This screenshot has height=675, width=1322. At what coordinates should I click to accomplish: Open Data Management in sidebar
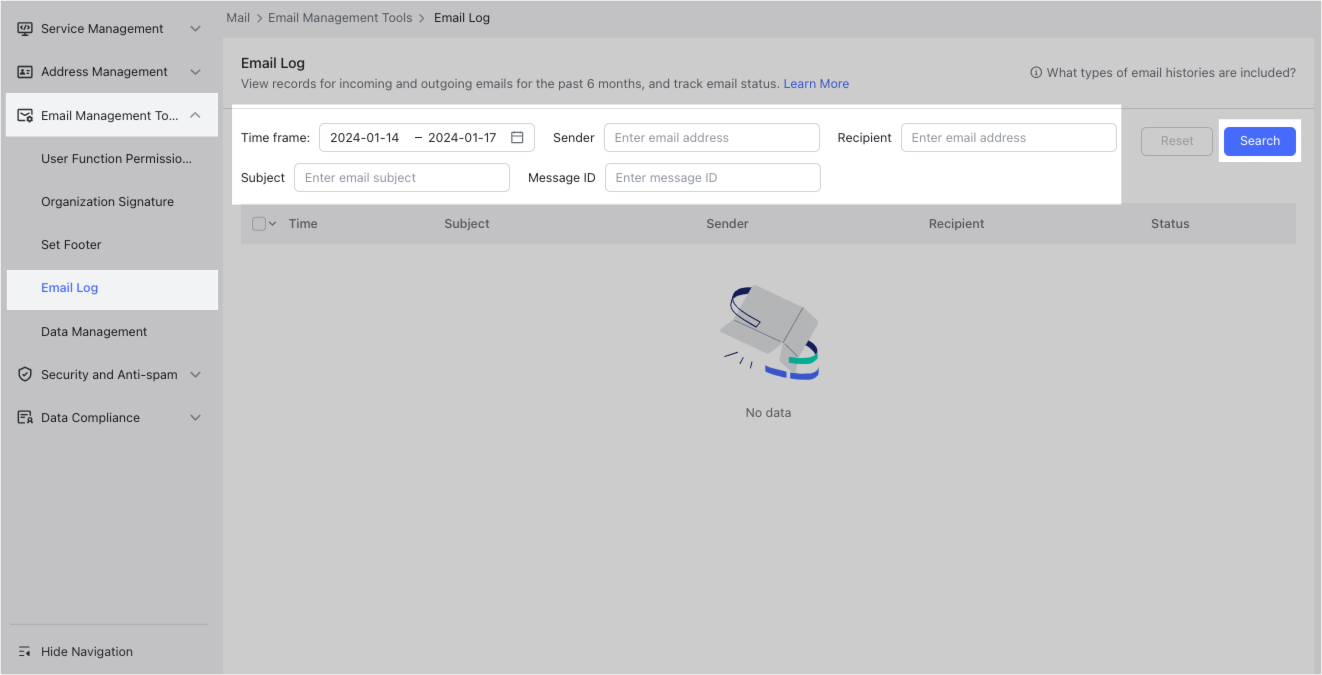94,332
